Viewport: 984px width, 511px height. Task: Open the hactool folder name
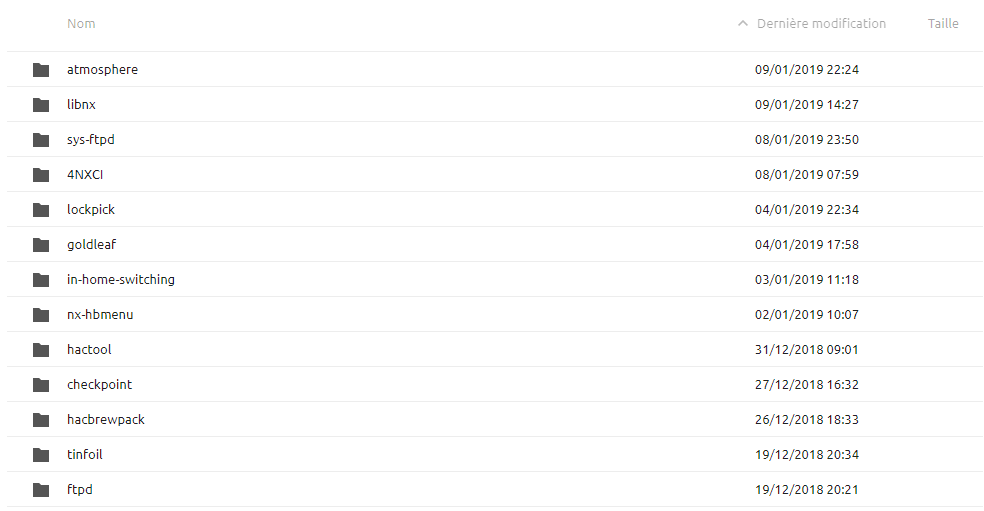[89, 350]
